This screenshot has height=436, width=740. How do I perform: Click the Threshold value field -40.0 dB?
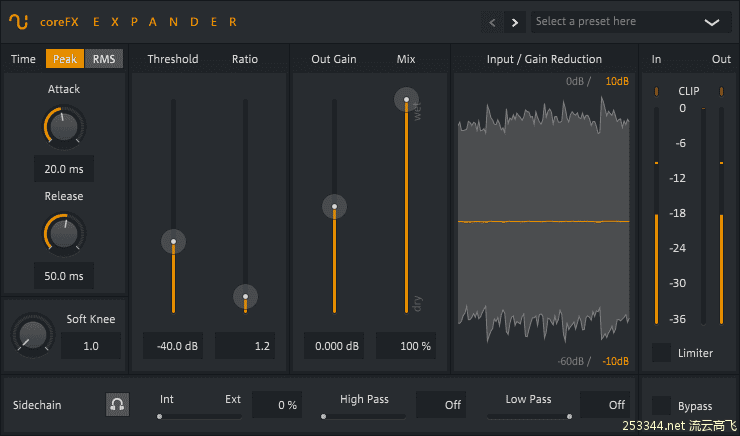(173, 346)
